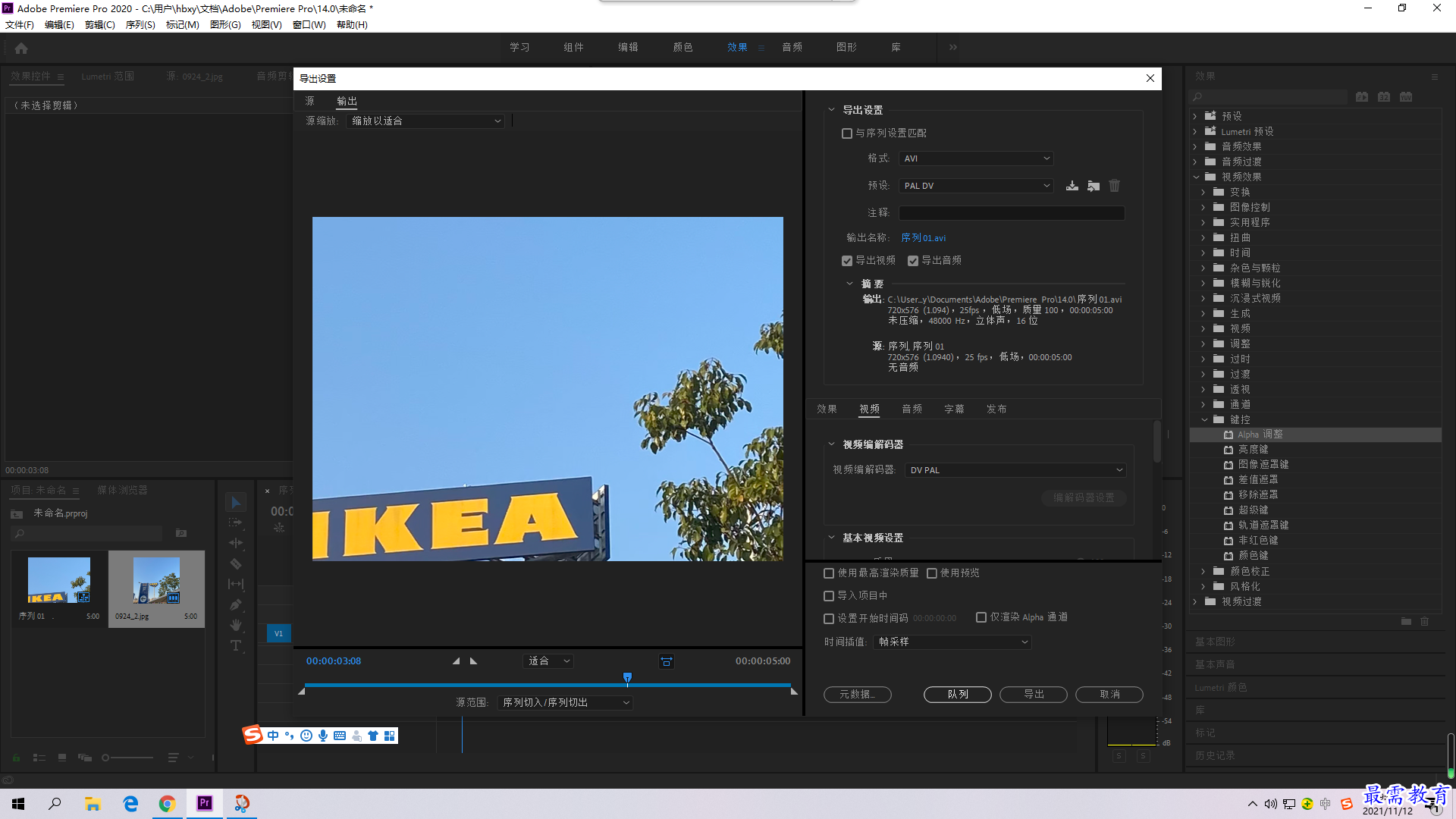The width and height of the screenshot is (1456, 819).
Task: Open the preview zoom level dropdown
Action: point(548,661)
